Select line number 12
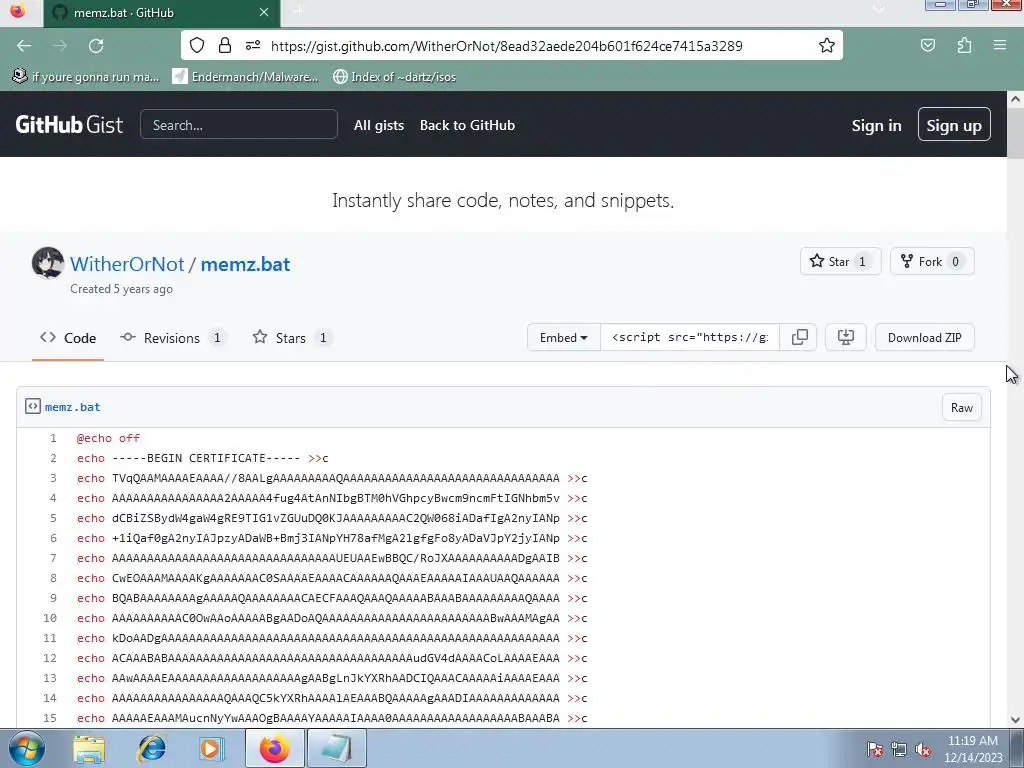 coord(50,658)
